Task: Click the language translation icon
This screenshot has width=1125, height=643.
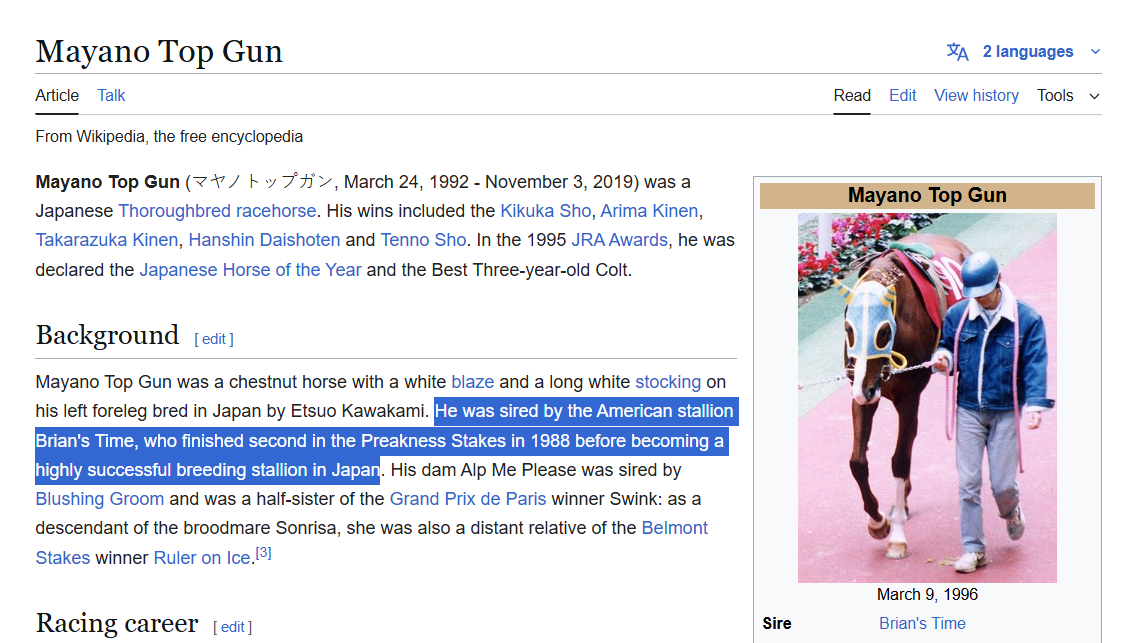Action: [957, 52]
